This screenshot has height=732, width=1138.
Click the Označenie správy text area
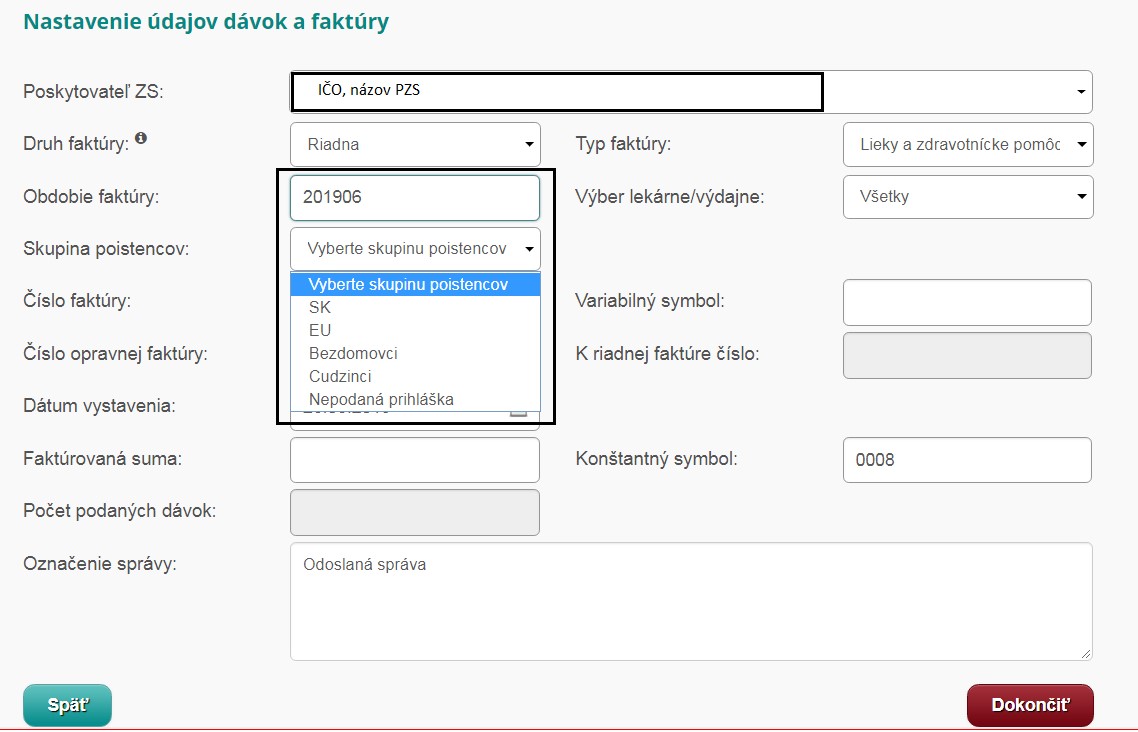tap(690, 601)
